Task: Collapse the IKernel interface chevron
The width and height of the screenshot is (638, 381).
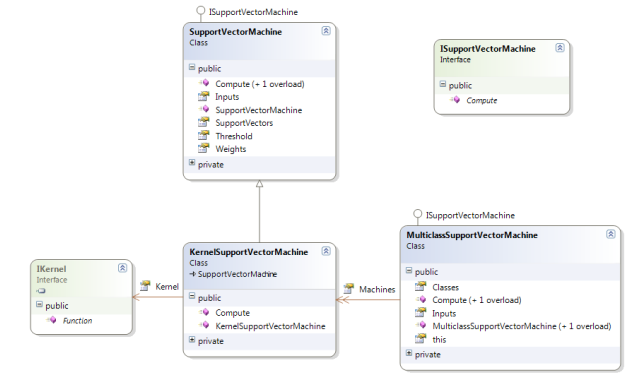Action: (x=122, y=268)
